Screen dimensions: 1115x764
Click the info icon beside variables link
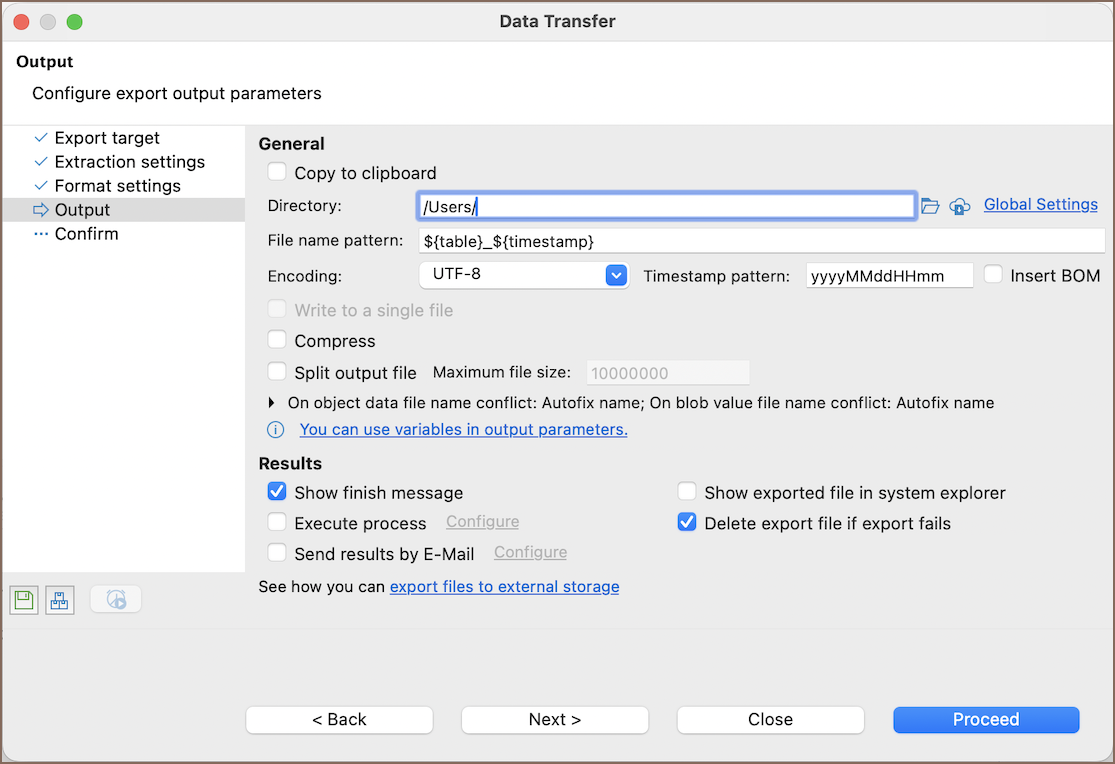pyautogui.click(x=275, y=430)
